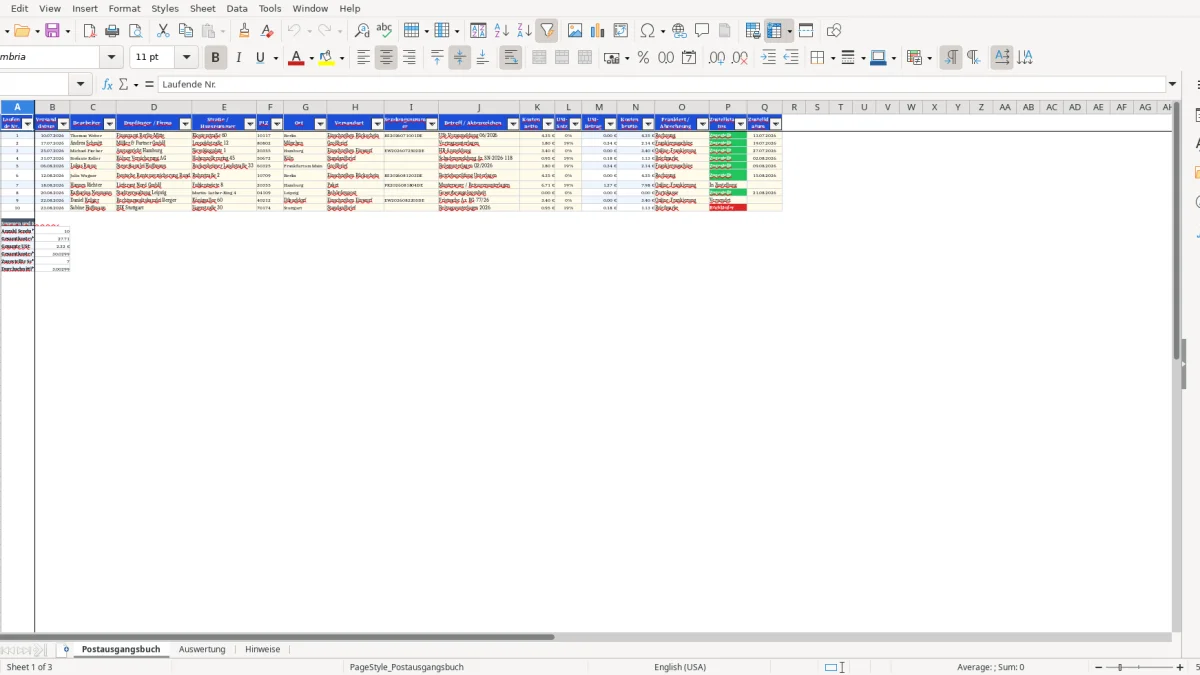Image resolution: width=1200 pixels, height=675 pixels.
Task: Run the Spelling check
Action: [x=384, y=31]
